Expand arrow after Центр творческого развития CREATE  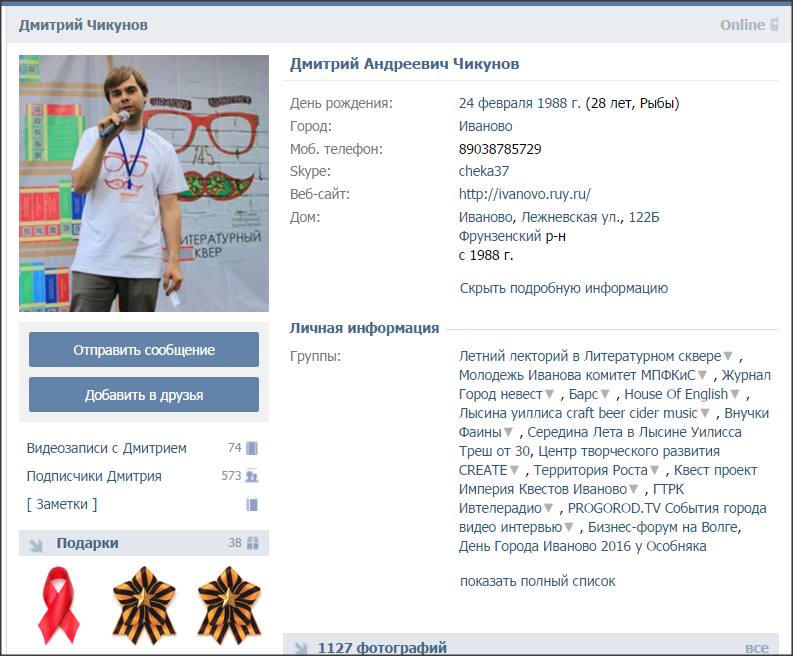pos(514,470)
